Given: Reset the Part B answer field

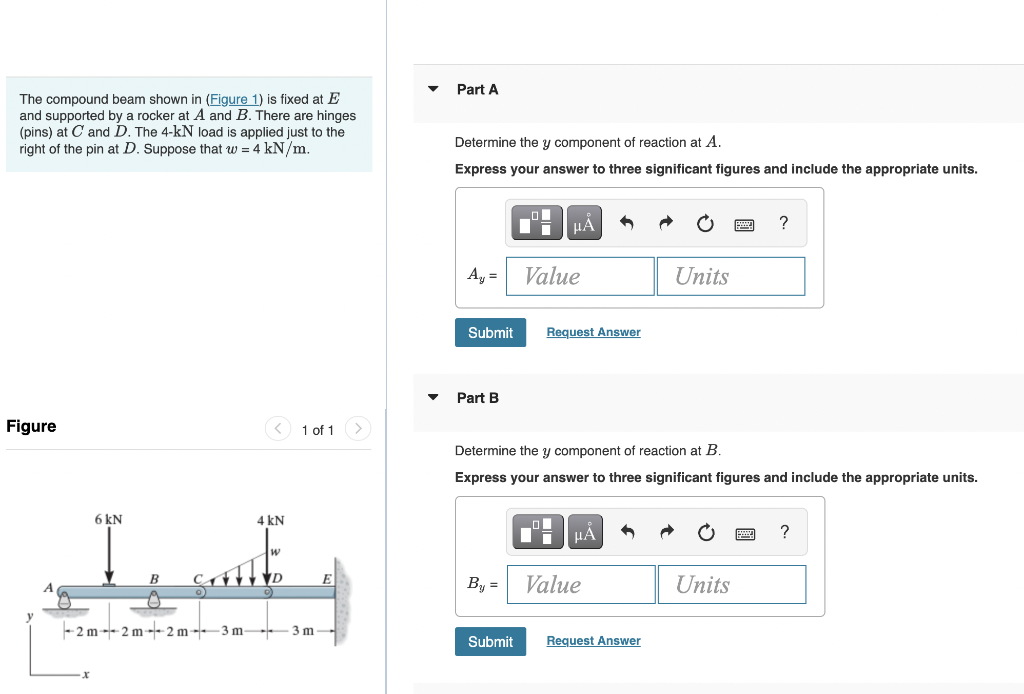Looking at the screenshot, I should point(705,531).
